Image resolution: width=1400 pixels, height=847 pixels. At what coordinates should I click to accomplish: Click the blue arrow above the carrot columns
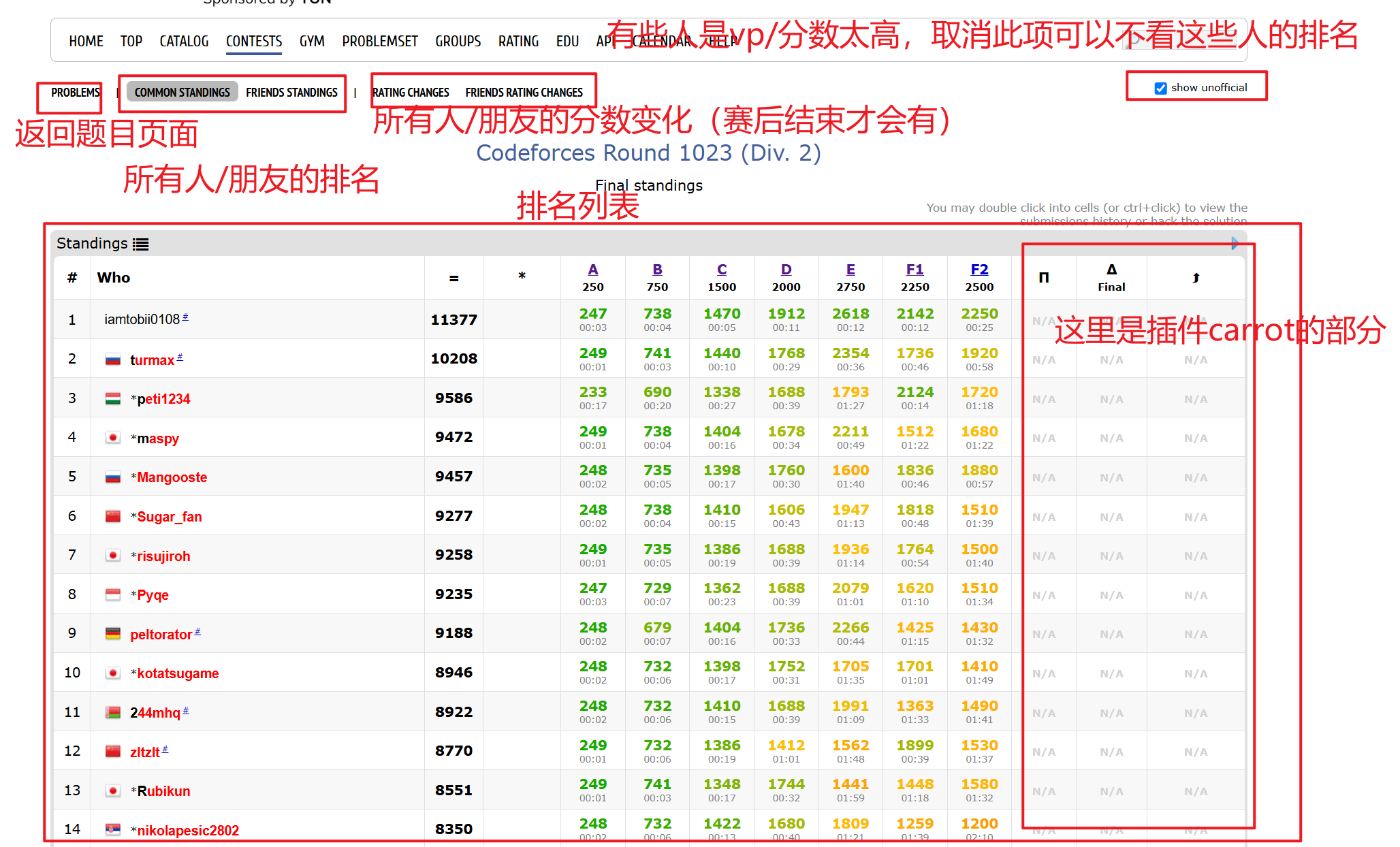pyautogui.click(x=1234, y=243)
